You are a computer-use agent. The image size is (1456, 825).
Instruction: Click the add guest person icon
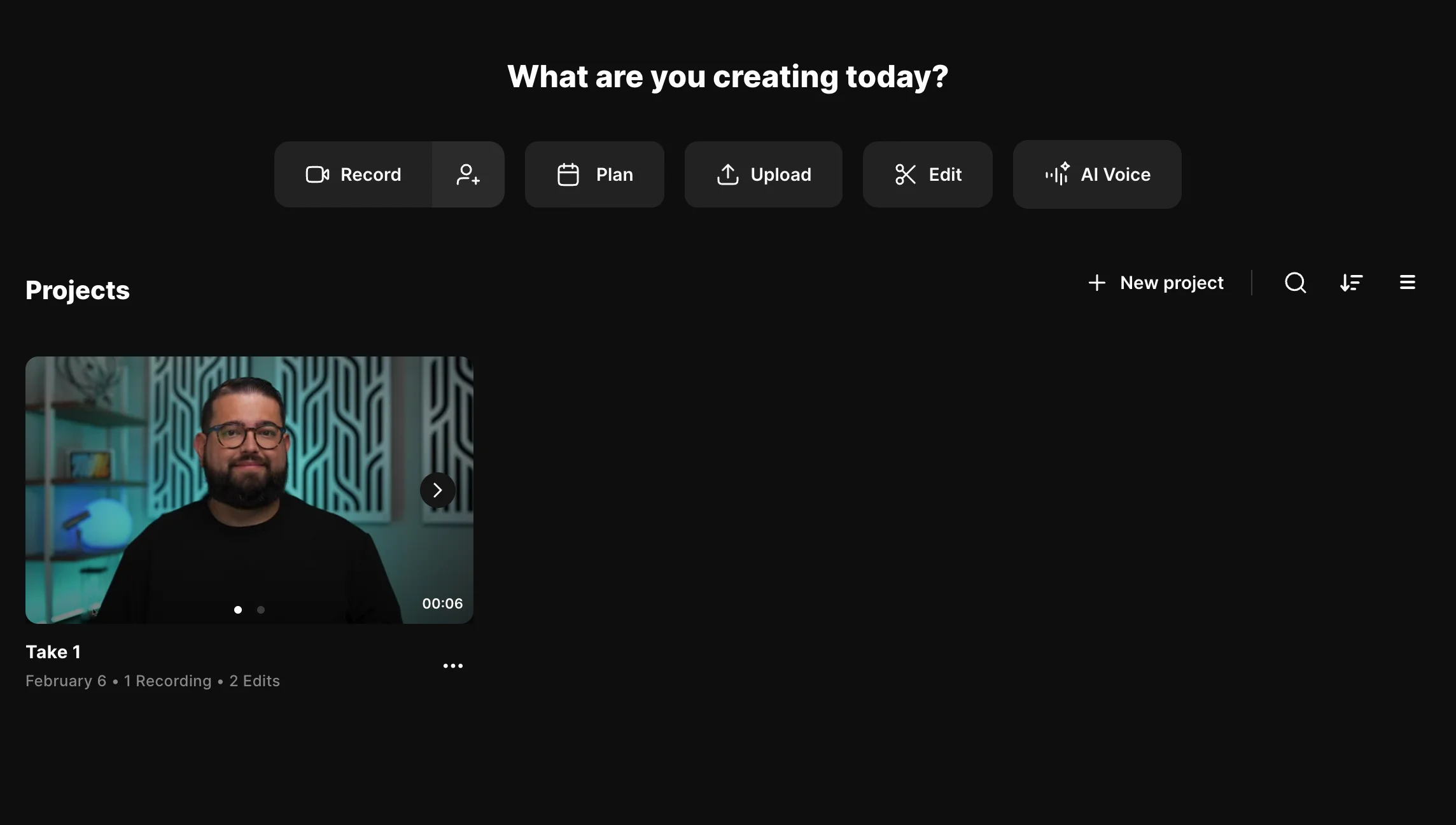click(x=468, y=175)
